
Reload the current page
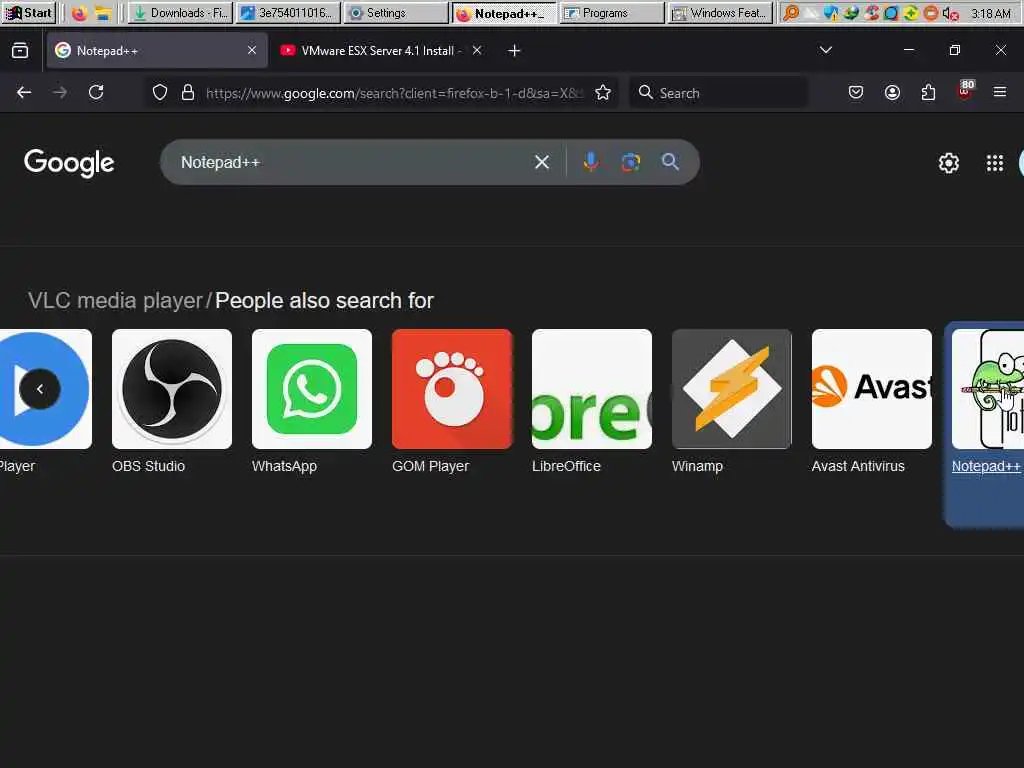(x=96, y=92)
